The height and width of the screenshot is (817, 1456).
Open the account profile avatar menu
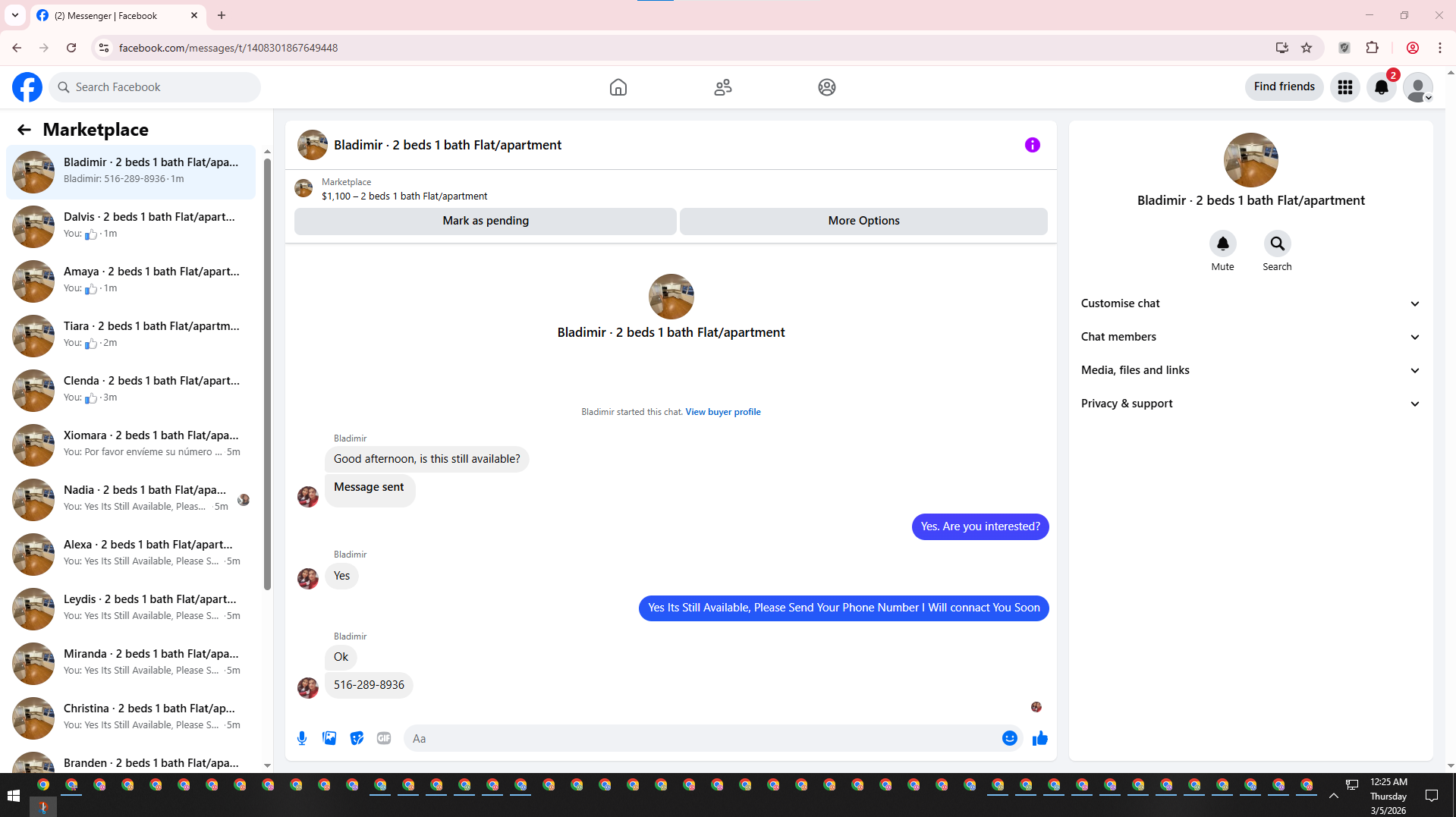tap(1418, 87)
